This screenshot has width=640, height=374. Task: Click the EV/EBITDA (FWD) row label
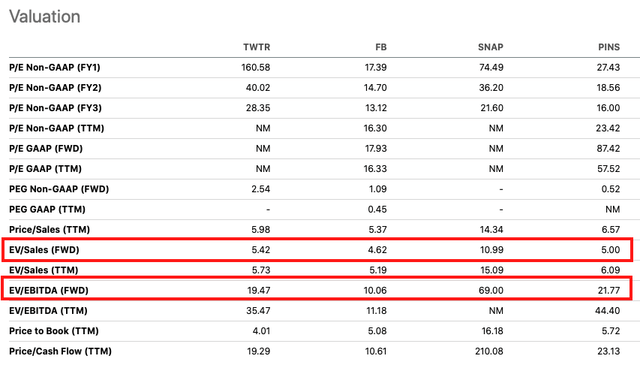[x=49, y=290]
